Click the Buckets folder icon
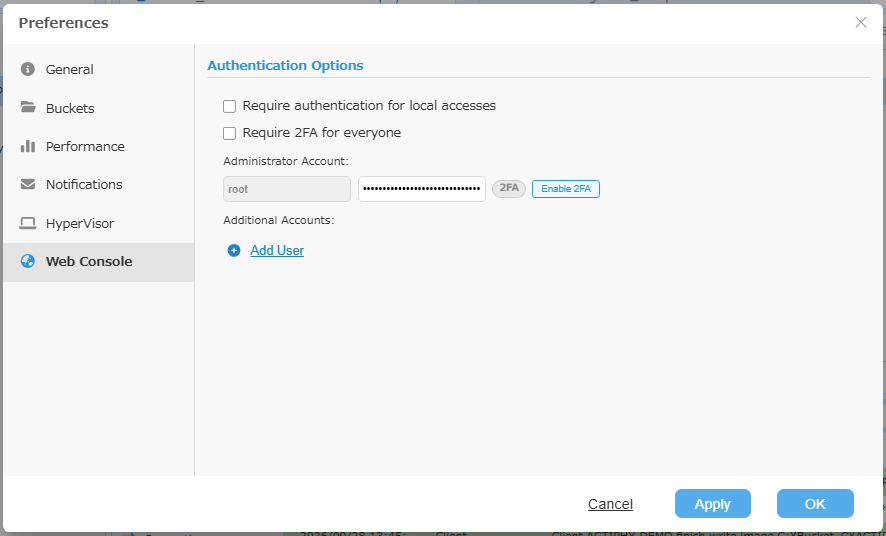The height and width of the screenshot is (536, 886). 28,107
